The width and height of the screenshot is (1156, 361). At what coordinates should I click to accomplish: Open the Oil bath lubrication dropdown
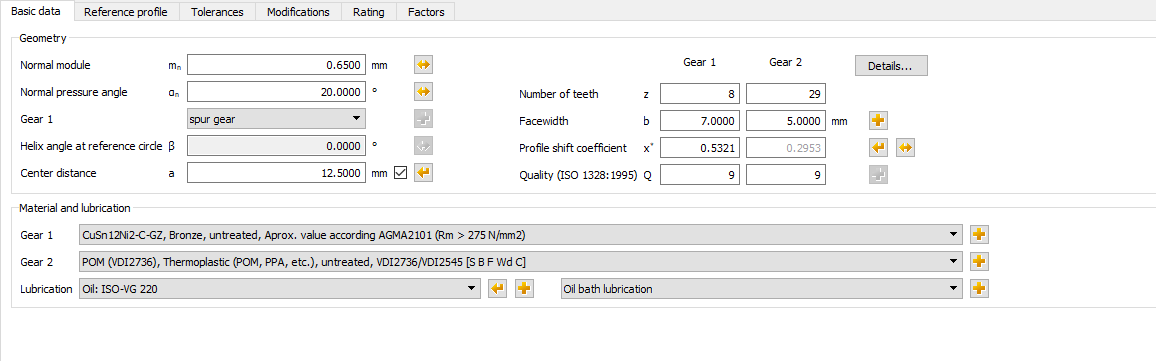click(762, 289)
